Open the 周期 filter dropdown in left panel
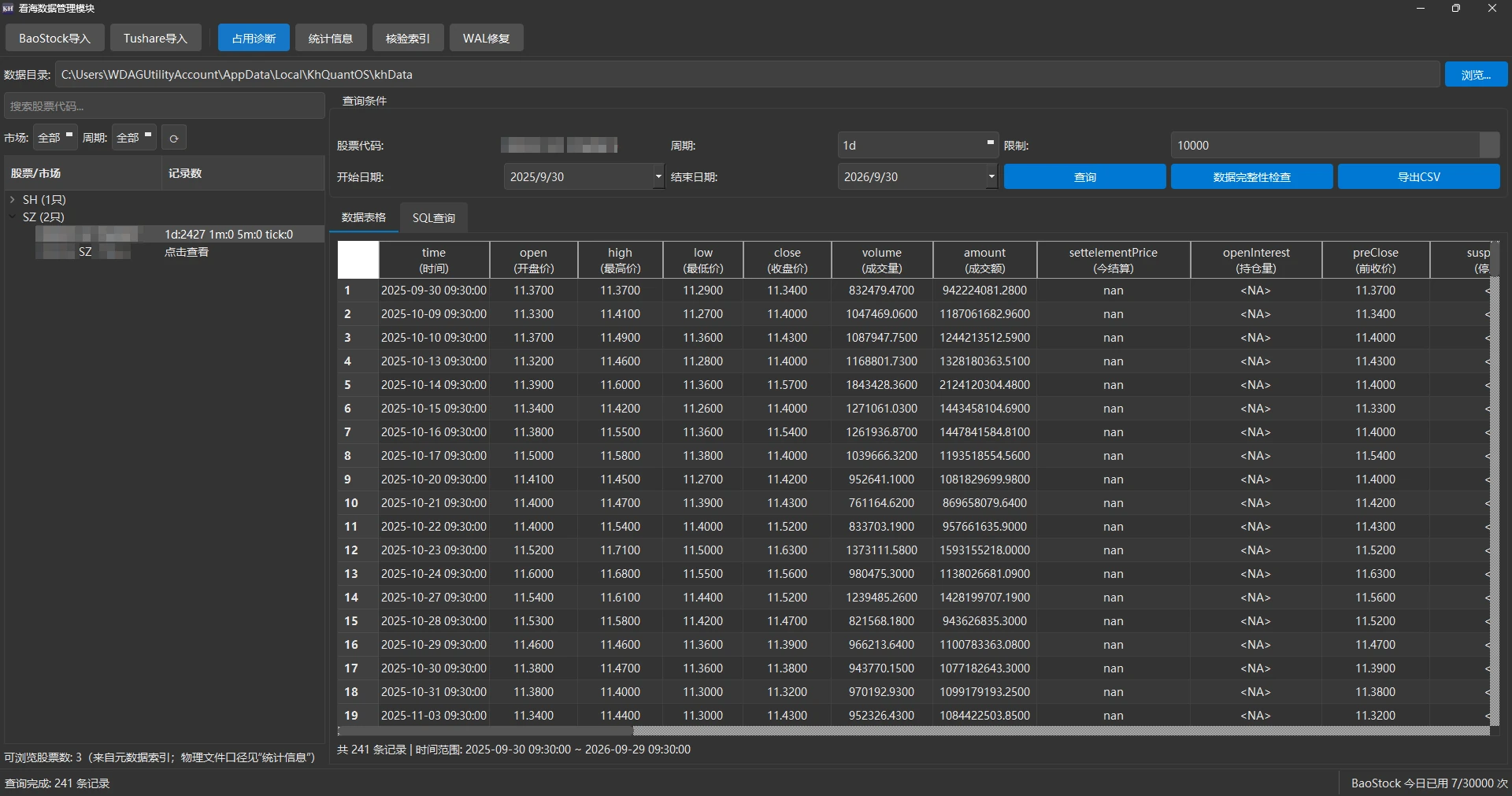Viewport: 1512px width, 796px height. coord(134,138)
